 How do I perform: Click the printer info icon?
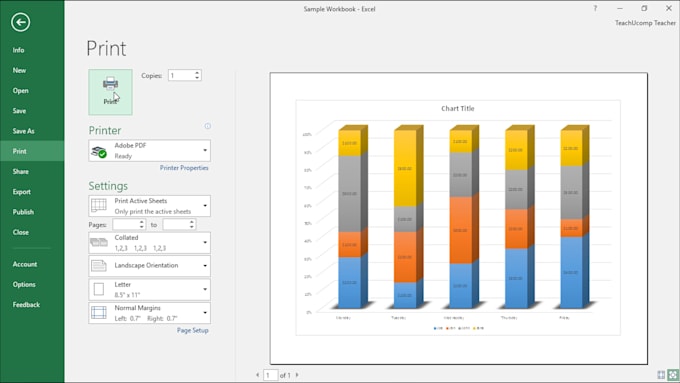click(208, 126)
